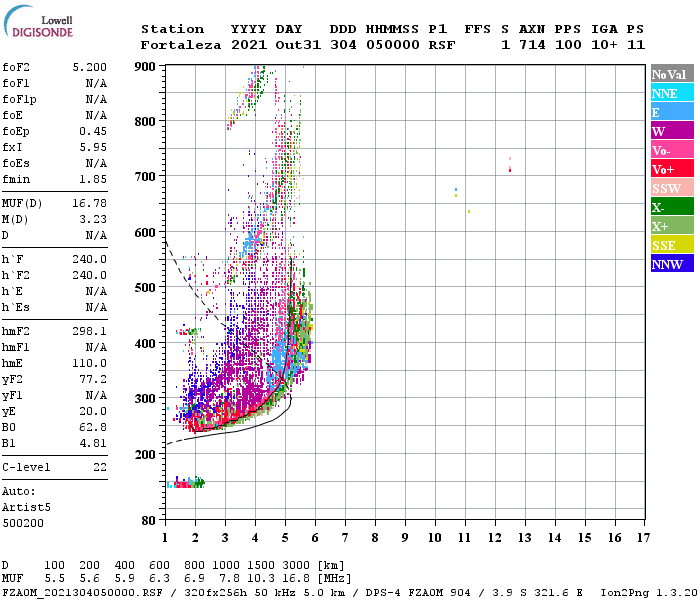
Task: Select the SSE yellow legend swatch
Action: 672,245
